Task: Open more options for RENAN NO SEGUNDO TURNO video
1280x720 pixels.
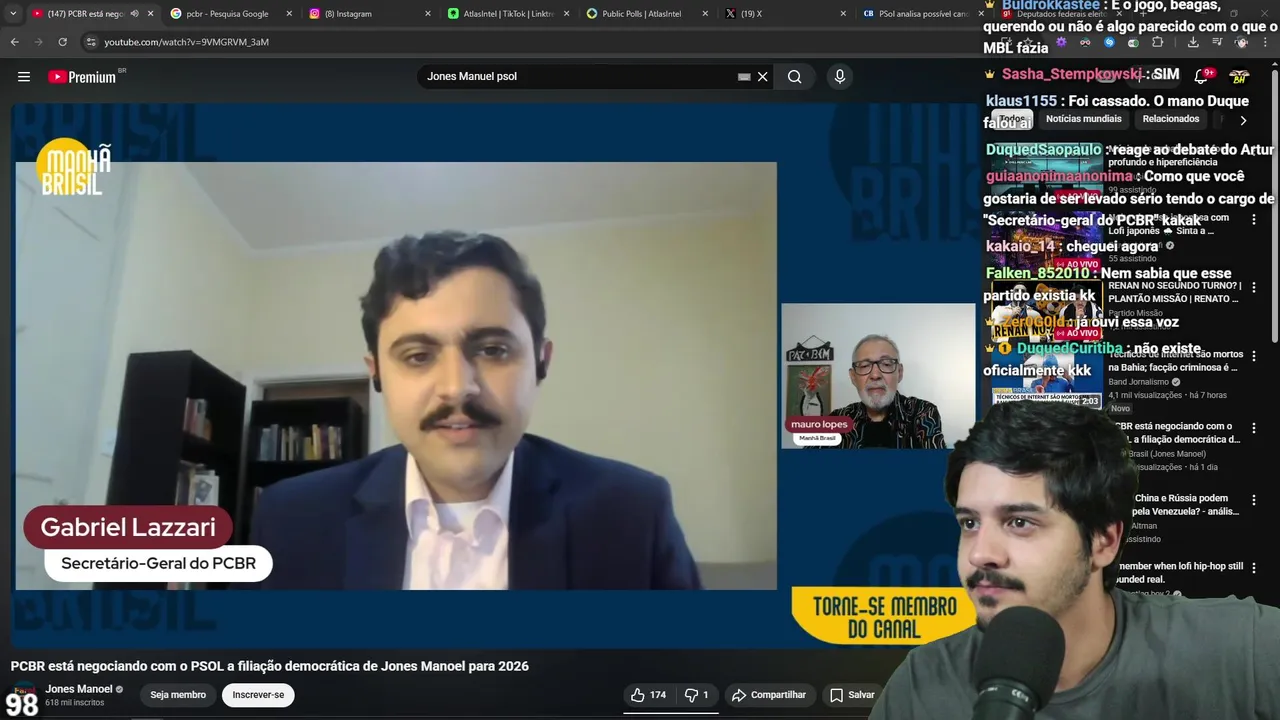Action: (x=1254, y=288)
